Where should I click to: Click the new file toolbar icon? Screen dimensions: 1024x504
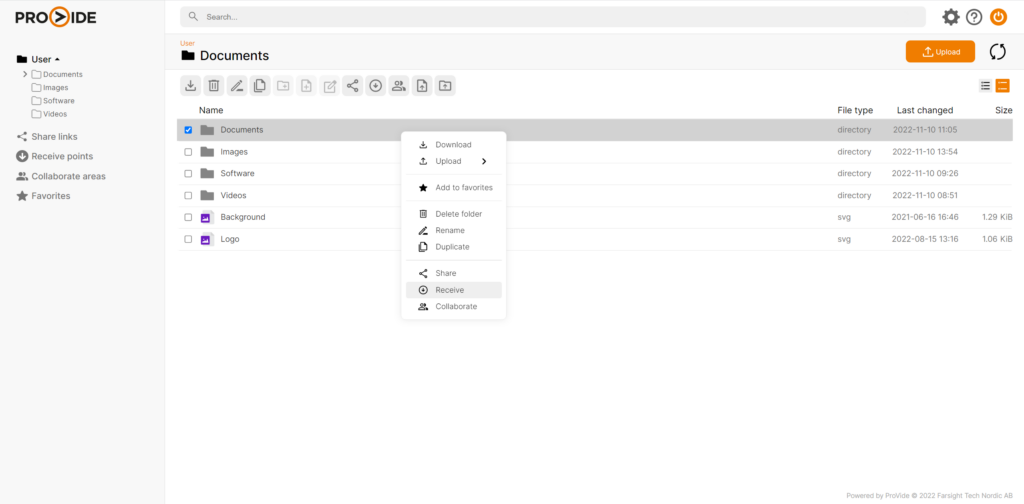tap(306, 86)
